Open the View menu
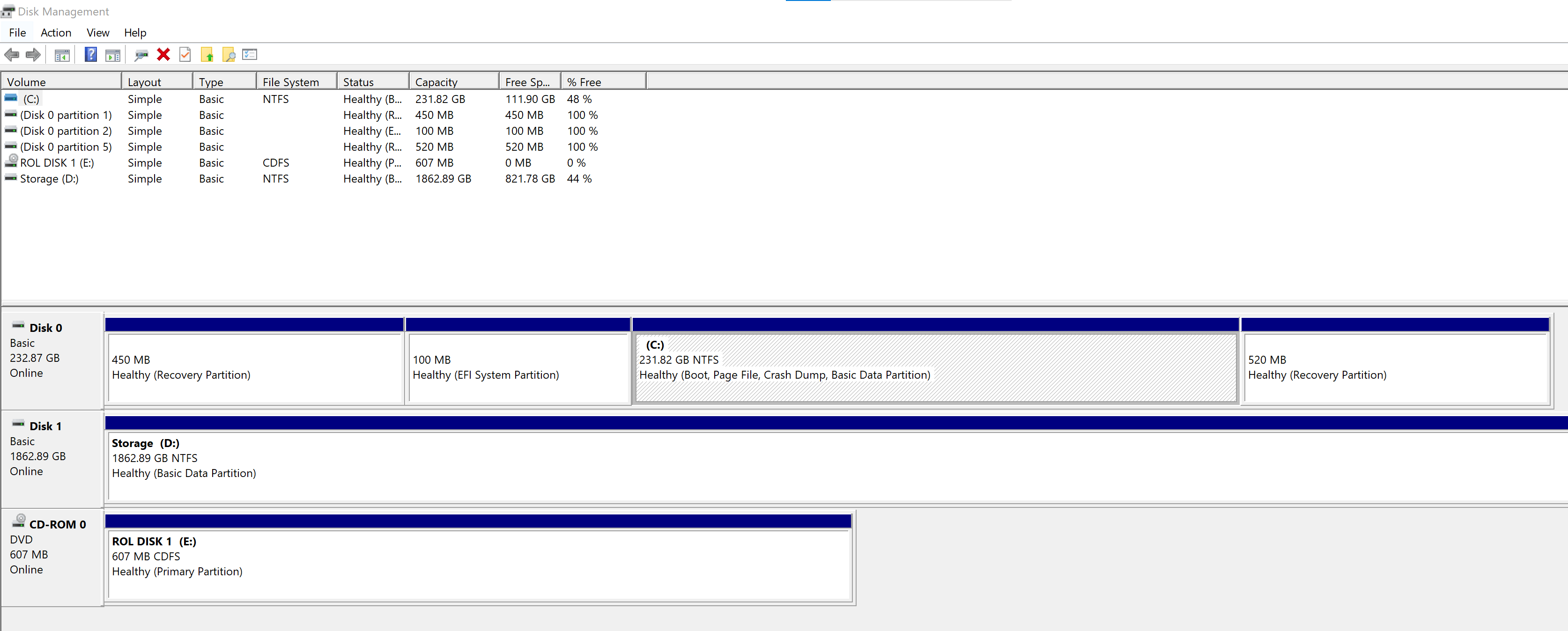Screen dimensions: 1568x631 97,33
